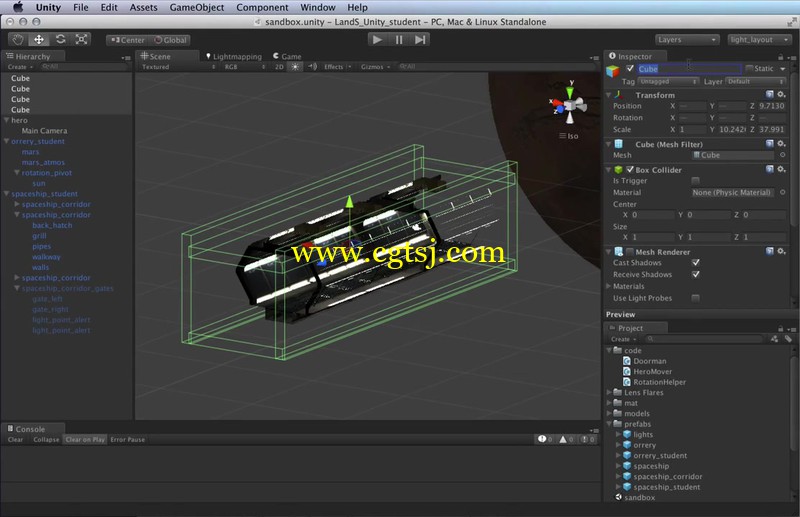
Task: Open the Textured draw mode dropdown
Action: [x=178, y=67]
